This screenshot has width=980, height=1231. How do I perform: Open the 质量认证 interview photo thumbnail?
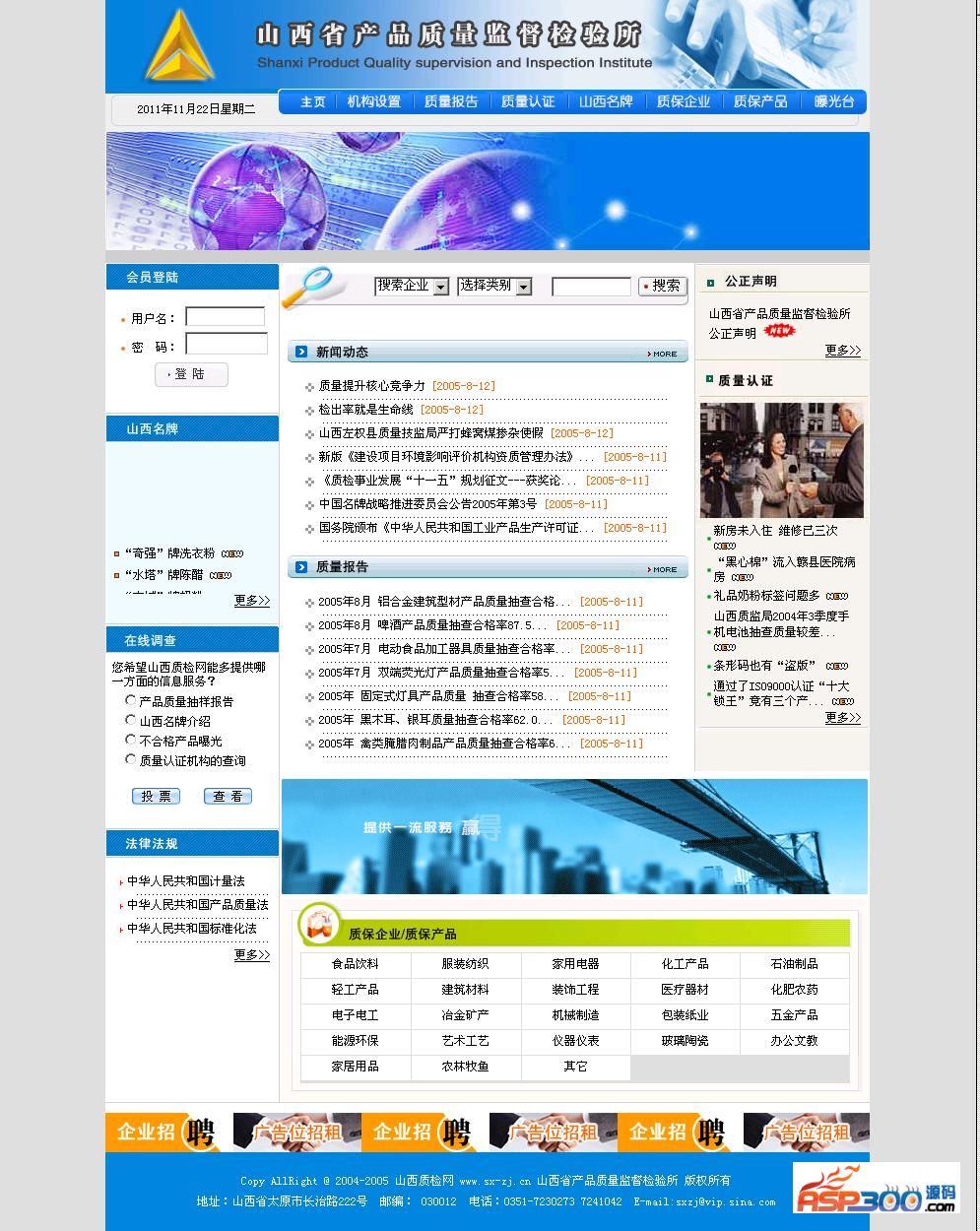tap(782, 460)
